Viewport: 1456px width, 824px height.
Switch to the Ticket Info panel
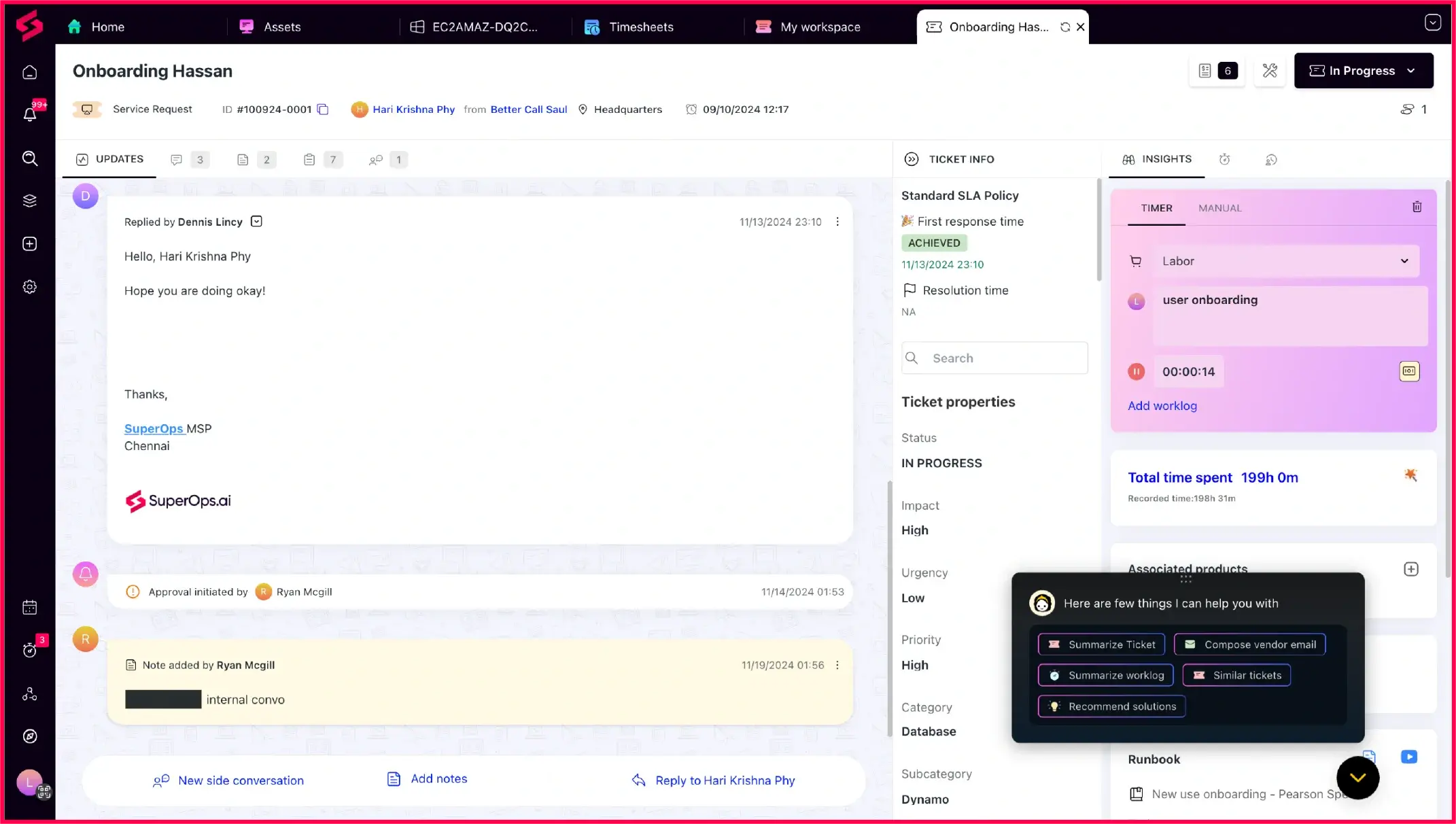click(x=960, y=159)
